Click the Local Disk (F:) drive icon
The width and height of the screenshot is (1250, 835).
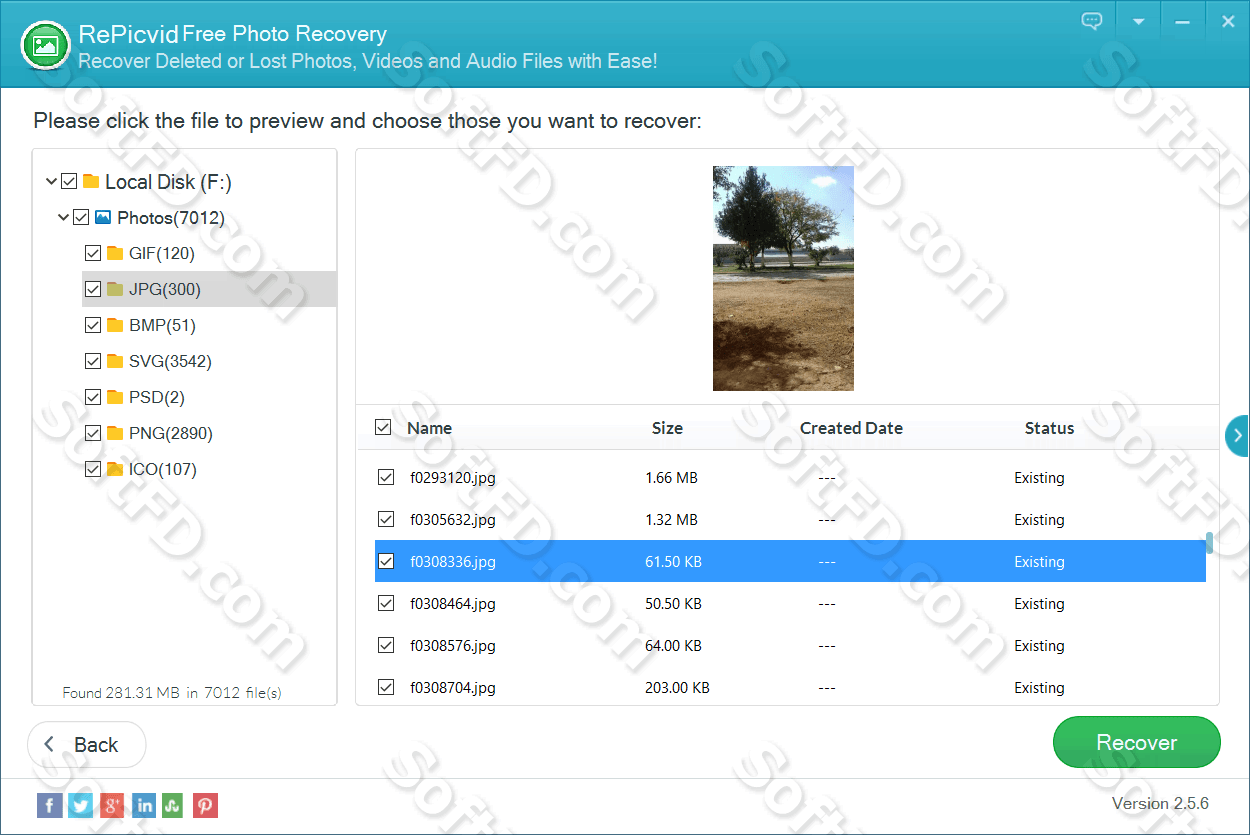coord(91,181)
